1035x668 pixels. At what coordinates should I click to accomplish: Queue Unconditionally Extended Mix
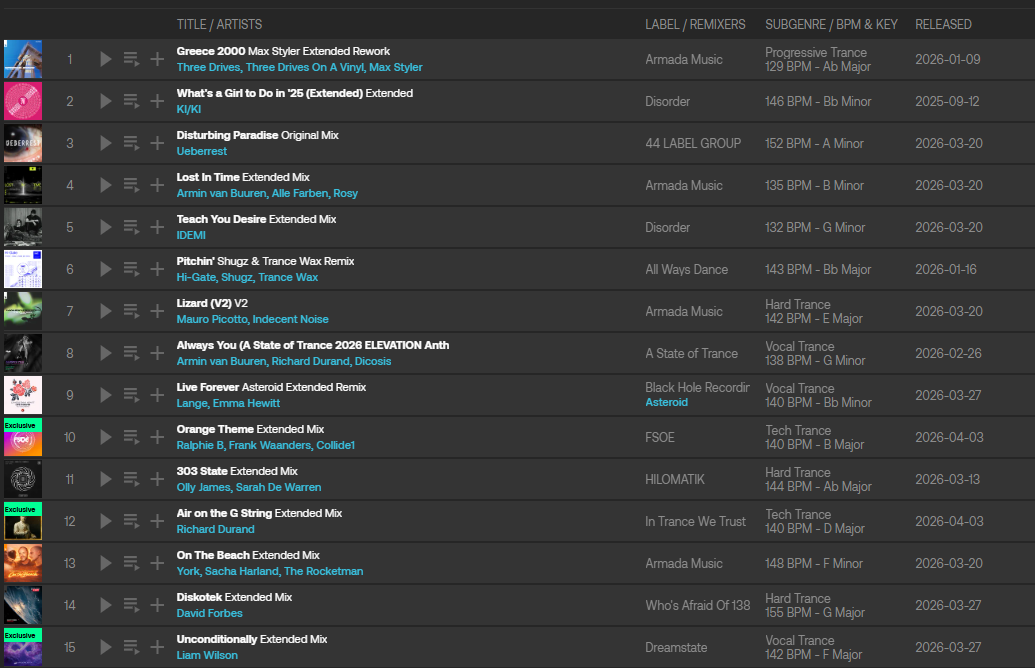click(x=131, y=647)
